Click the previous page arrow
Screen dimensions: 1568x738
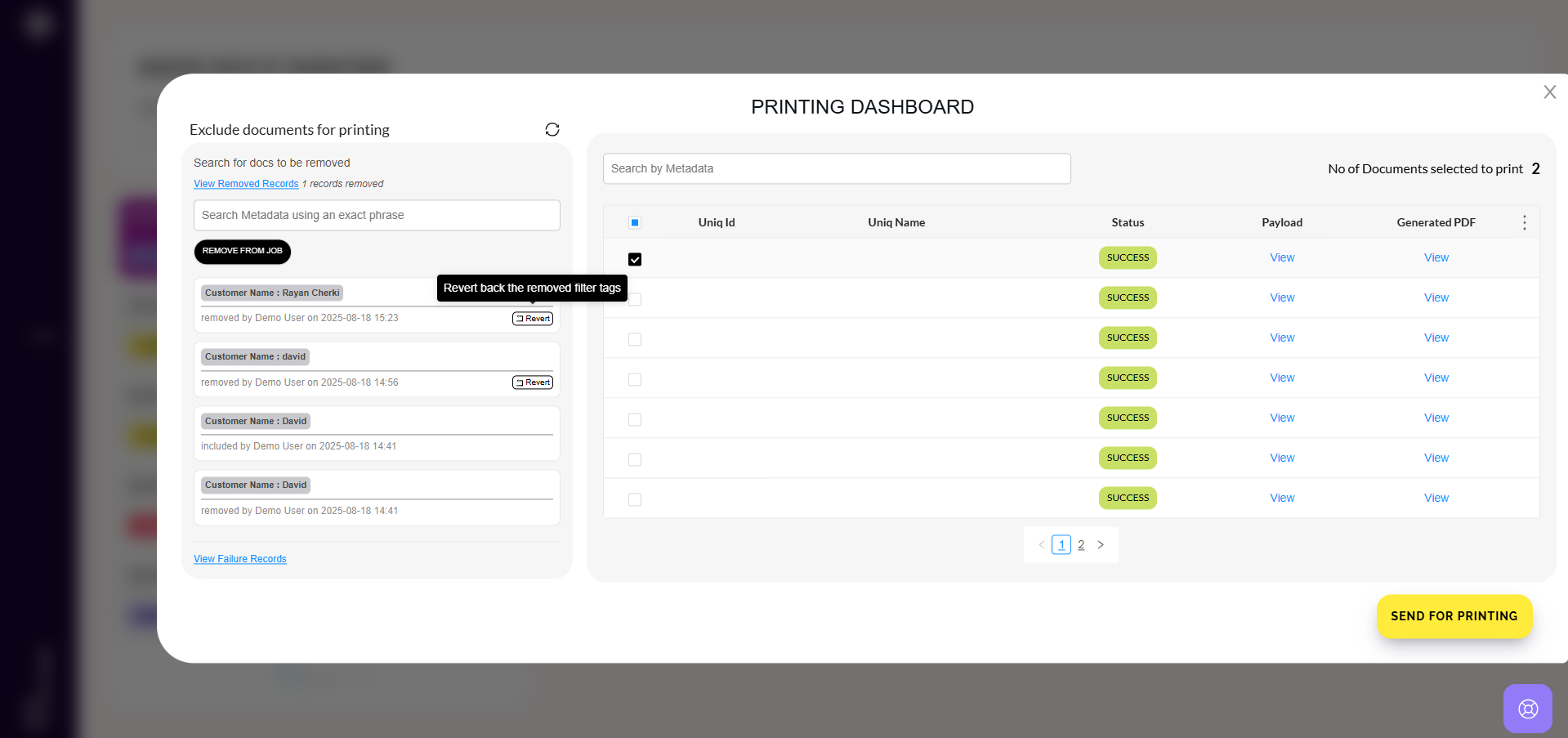point(1041,545)
